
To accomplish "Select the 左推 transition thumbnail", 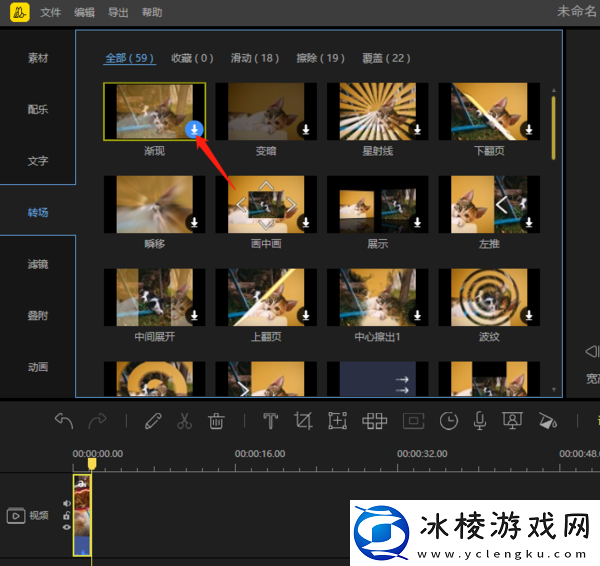I will point(489,204).
